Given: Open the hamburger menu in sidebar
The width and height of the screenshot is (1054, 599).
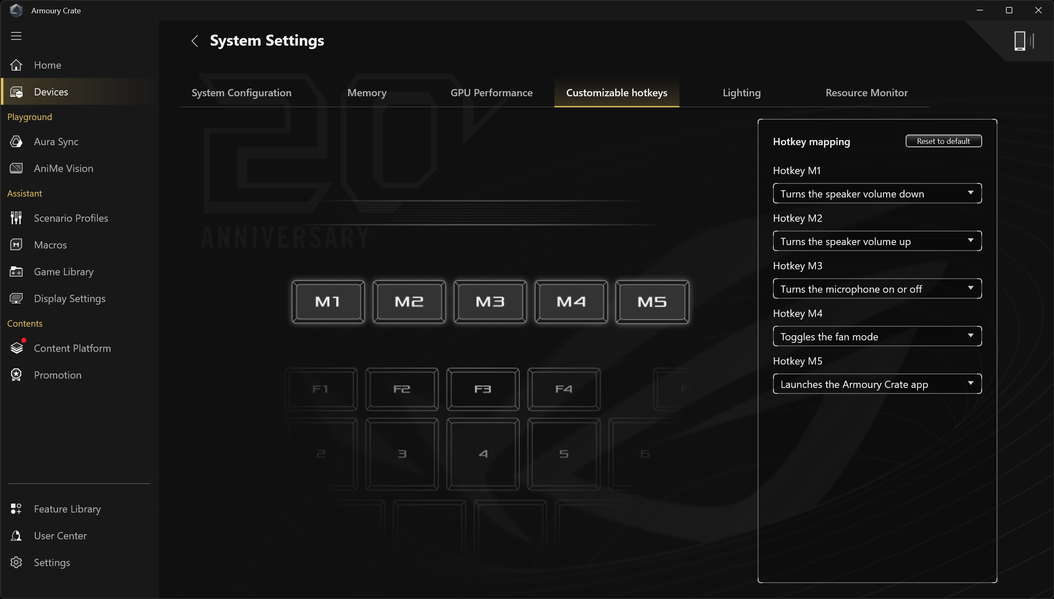Looking at the screenshot, I should click(x=16, y=36).
